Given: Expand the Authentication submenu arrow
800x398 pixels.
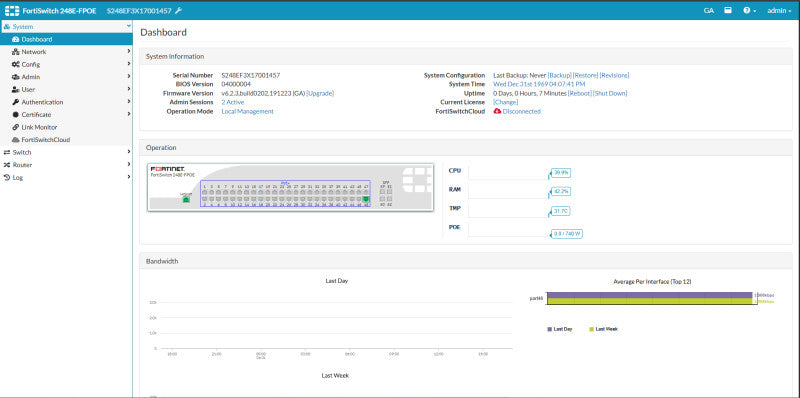Looking at the screenshot, I should point(129,102).
